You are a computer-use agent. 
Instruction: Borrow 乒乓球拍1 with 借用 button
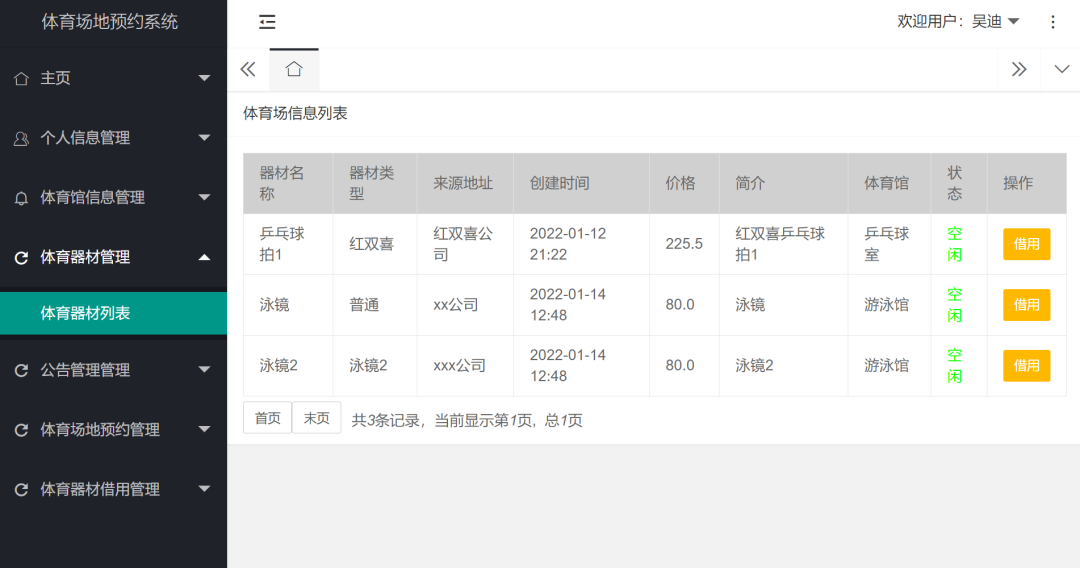pos(1026,244)
